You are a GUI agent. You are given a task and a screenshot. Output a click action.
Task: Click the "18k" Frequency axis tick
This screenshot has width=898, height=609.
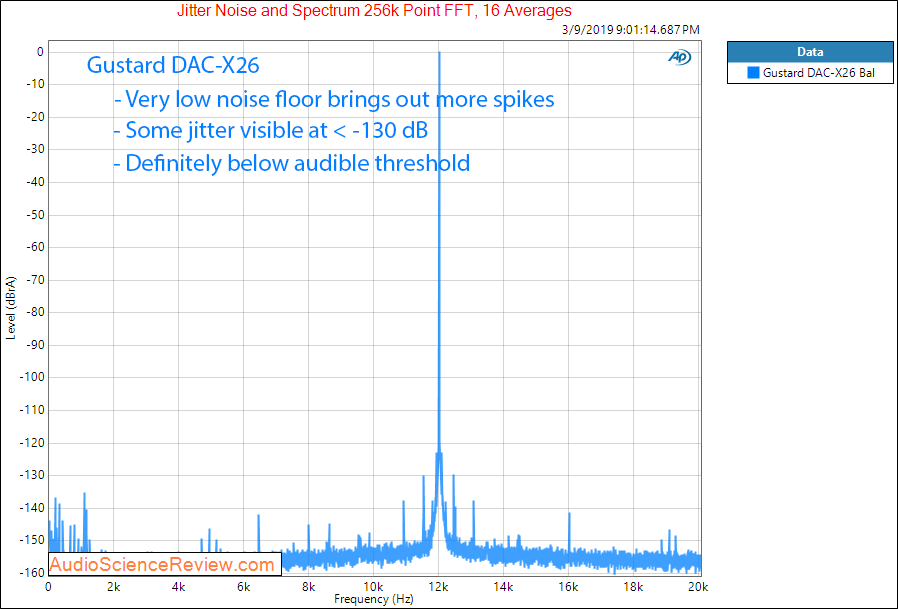[633, 587]
